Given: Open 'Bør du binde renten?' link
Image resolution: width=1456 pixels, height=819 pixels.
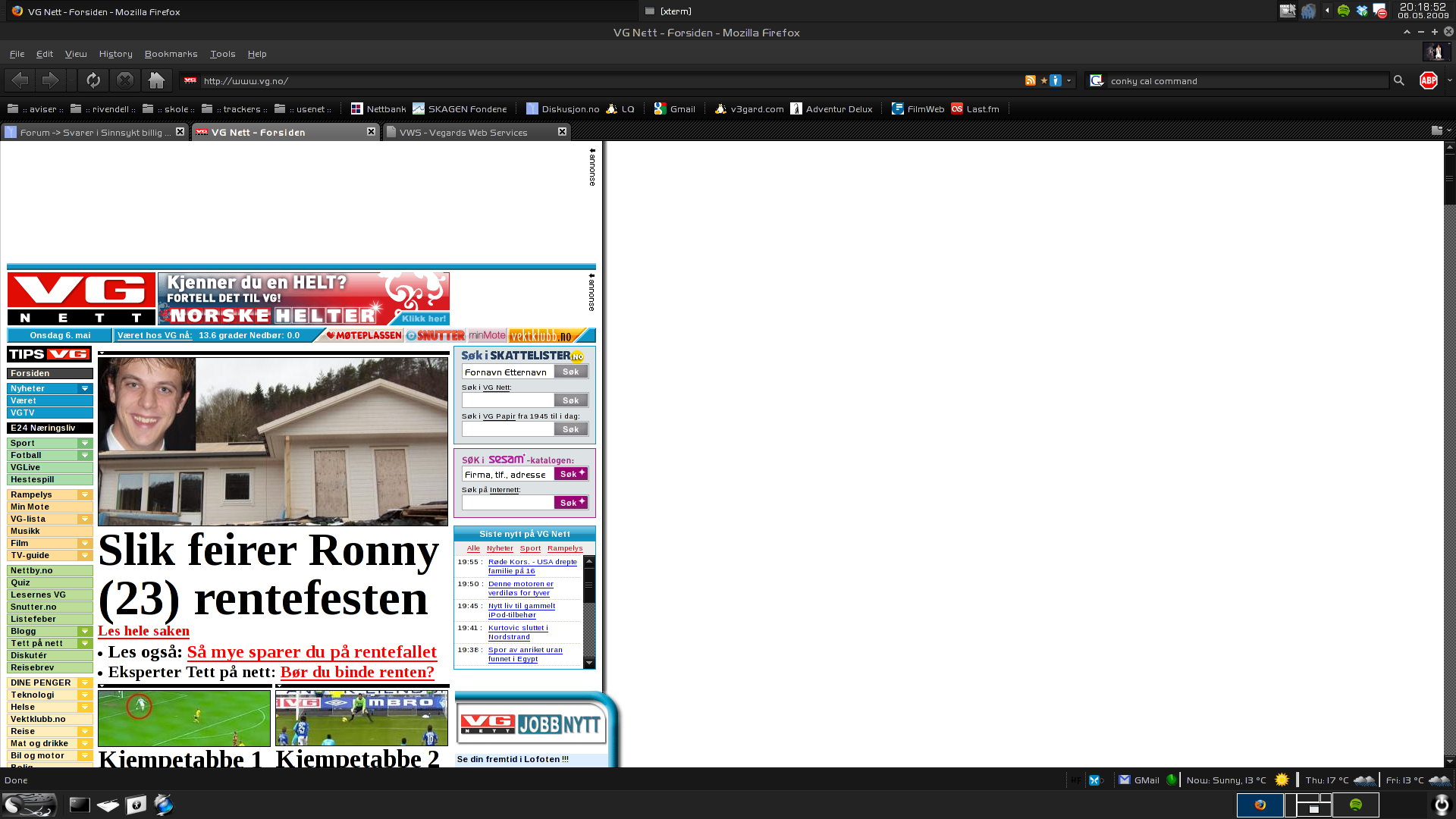Looking at the screenshot, I should pyautogui.click(x=357, y=672).
